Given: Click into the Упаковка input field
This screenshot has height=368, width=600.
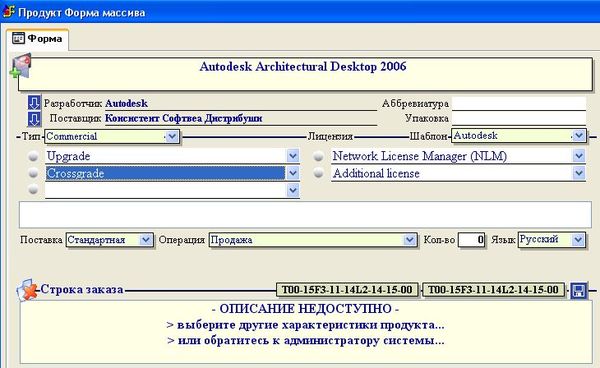Looking at the screenshot, I should tap(519, 118).
